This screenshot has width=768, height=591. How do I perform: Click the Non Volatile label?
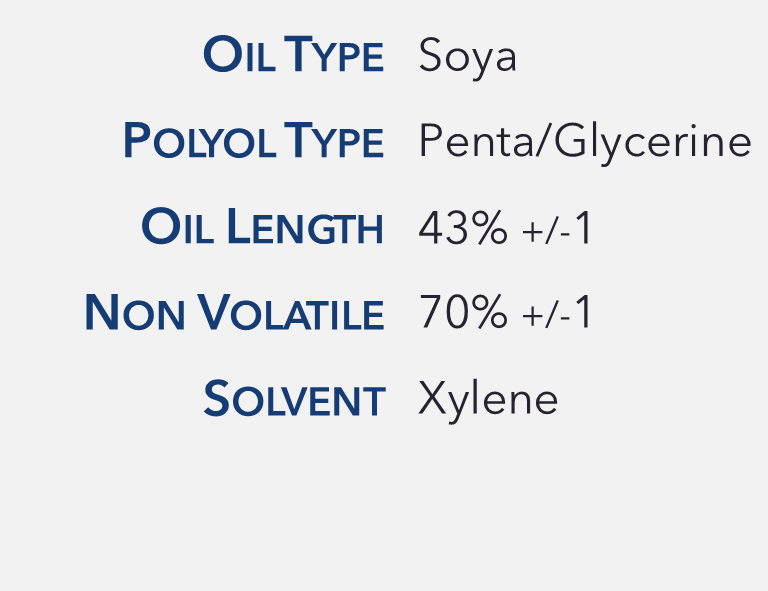tap(234, 314)
